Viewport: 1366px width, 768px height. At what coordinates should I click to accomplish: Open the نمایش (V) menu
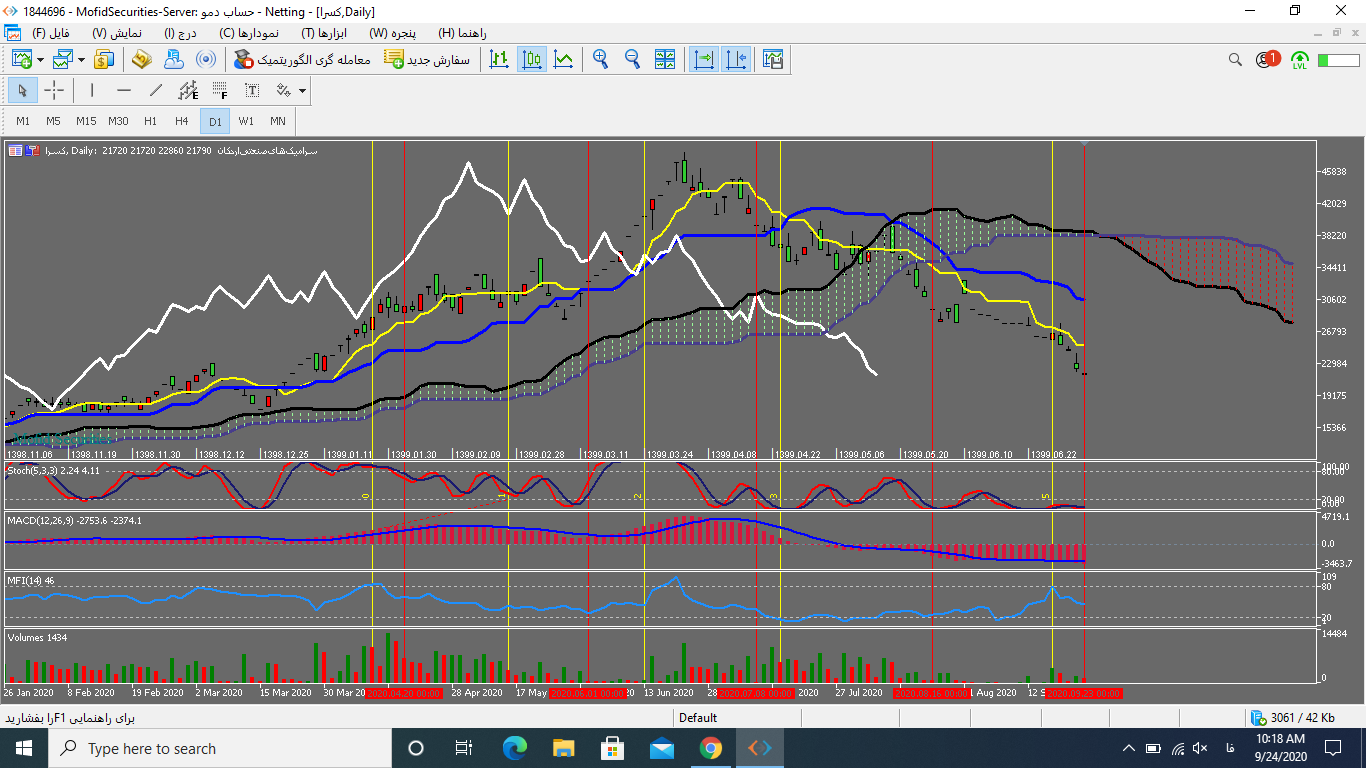coord(116,33)
